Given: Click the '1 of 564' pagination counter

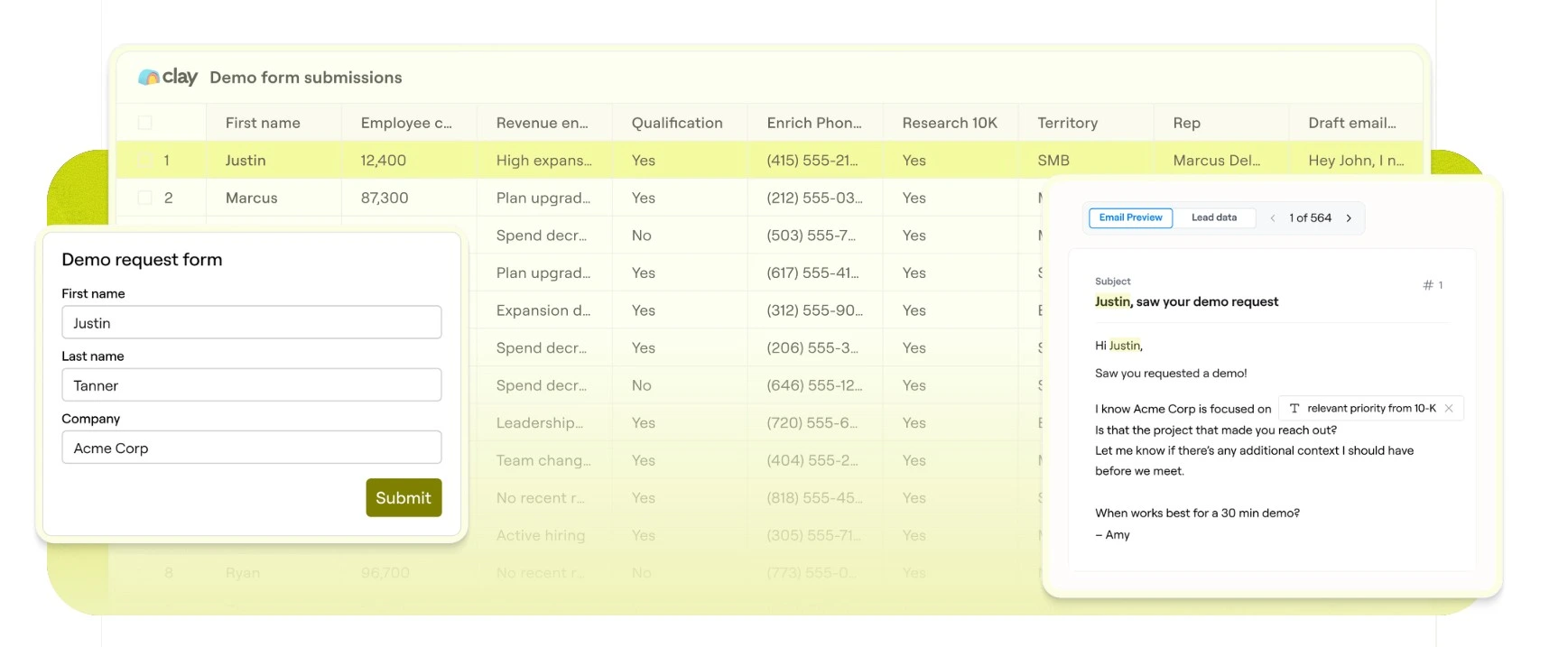Looking at the screenshot, I should [1310, 218].
